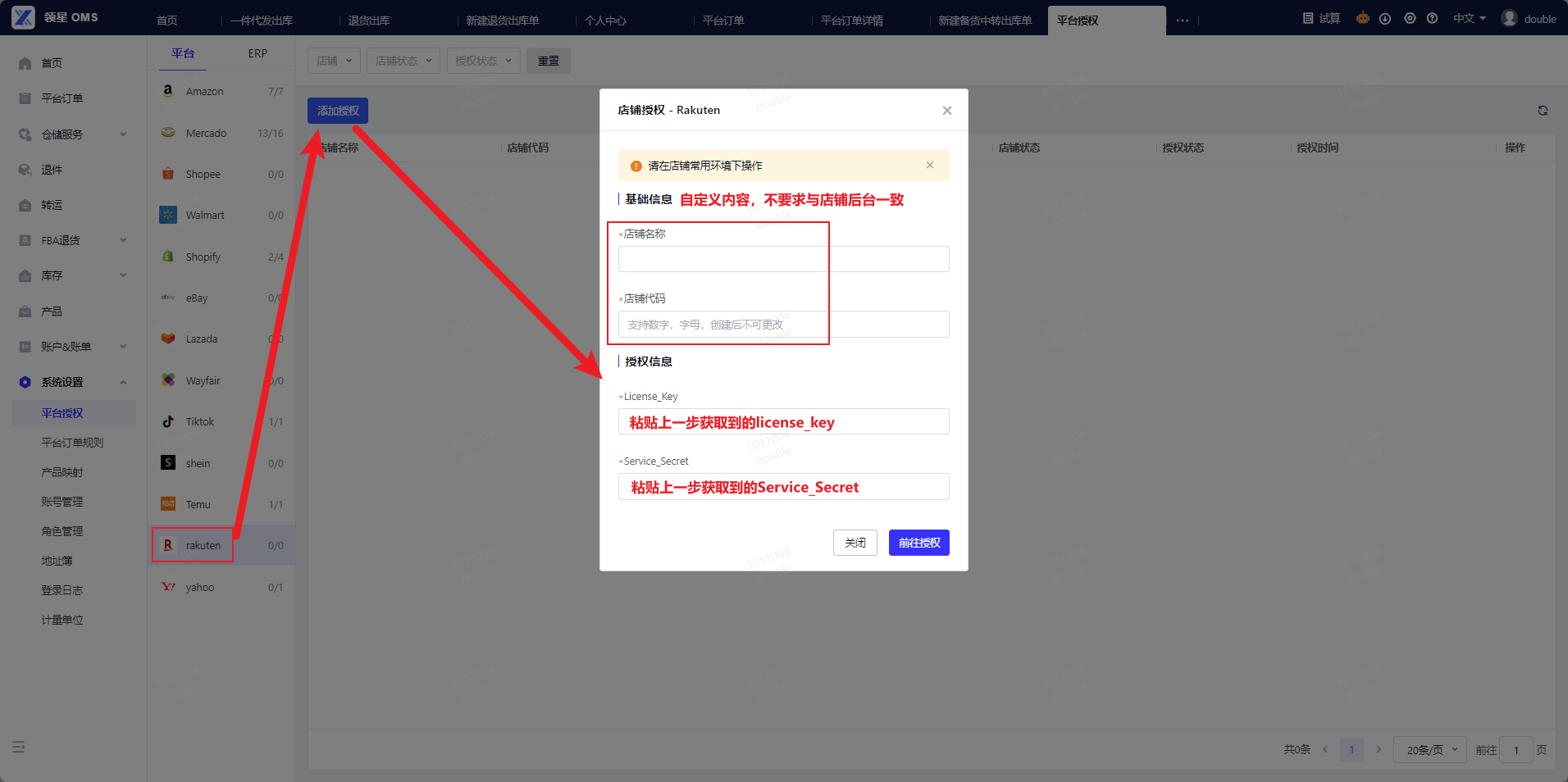Click the orange robot assistant icon

pyautogui.click(x=1362, y=18)
